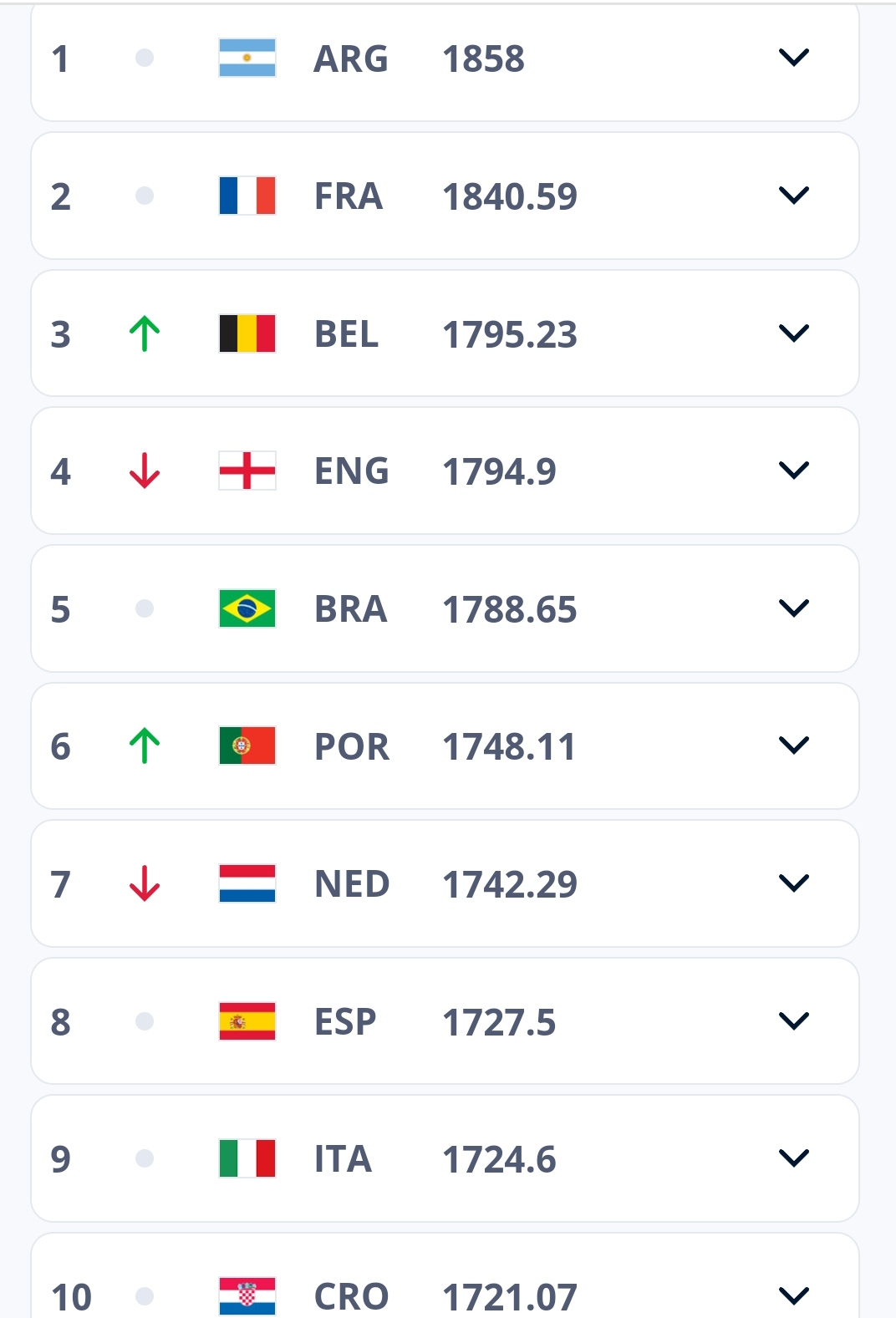This screenshot has width=896, height=1318.
Task: Click the Argentina flag icon
Action: [x=247, y=58]
